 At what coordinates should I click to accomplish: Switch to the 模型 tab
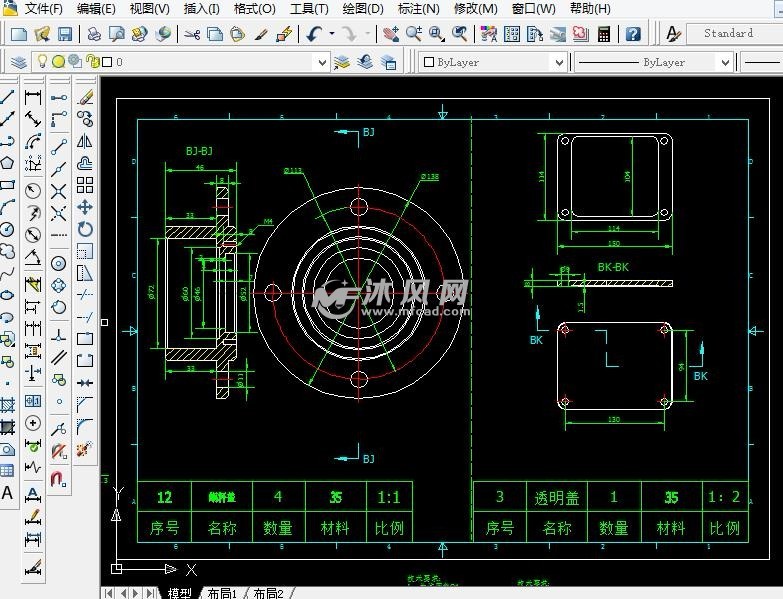point(180,593)
